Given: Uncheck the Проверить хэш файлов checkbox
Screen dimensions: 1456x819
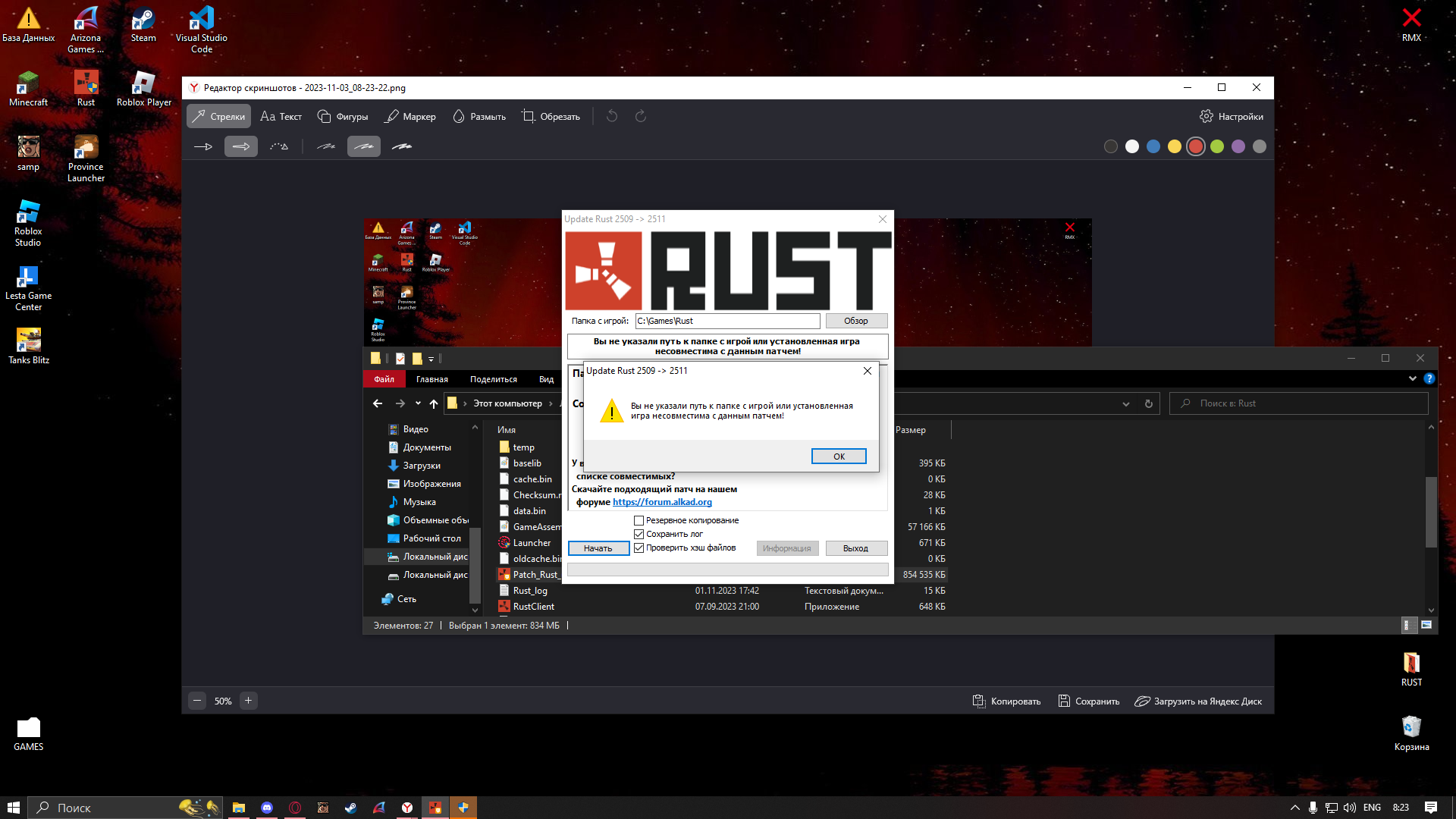Looking at the screenshot, I should click(x=639, y=548).
